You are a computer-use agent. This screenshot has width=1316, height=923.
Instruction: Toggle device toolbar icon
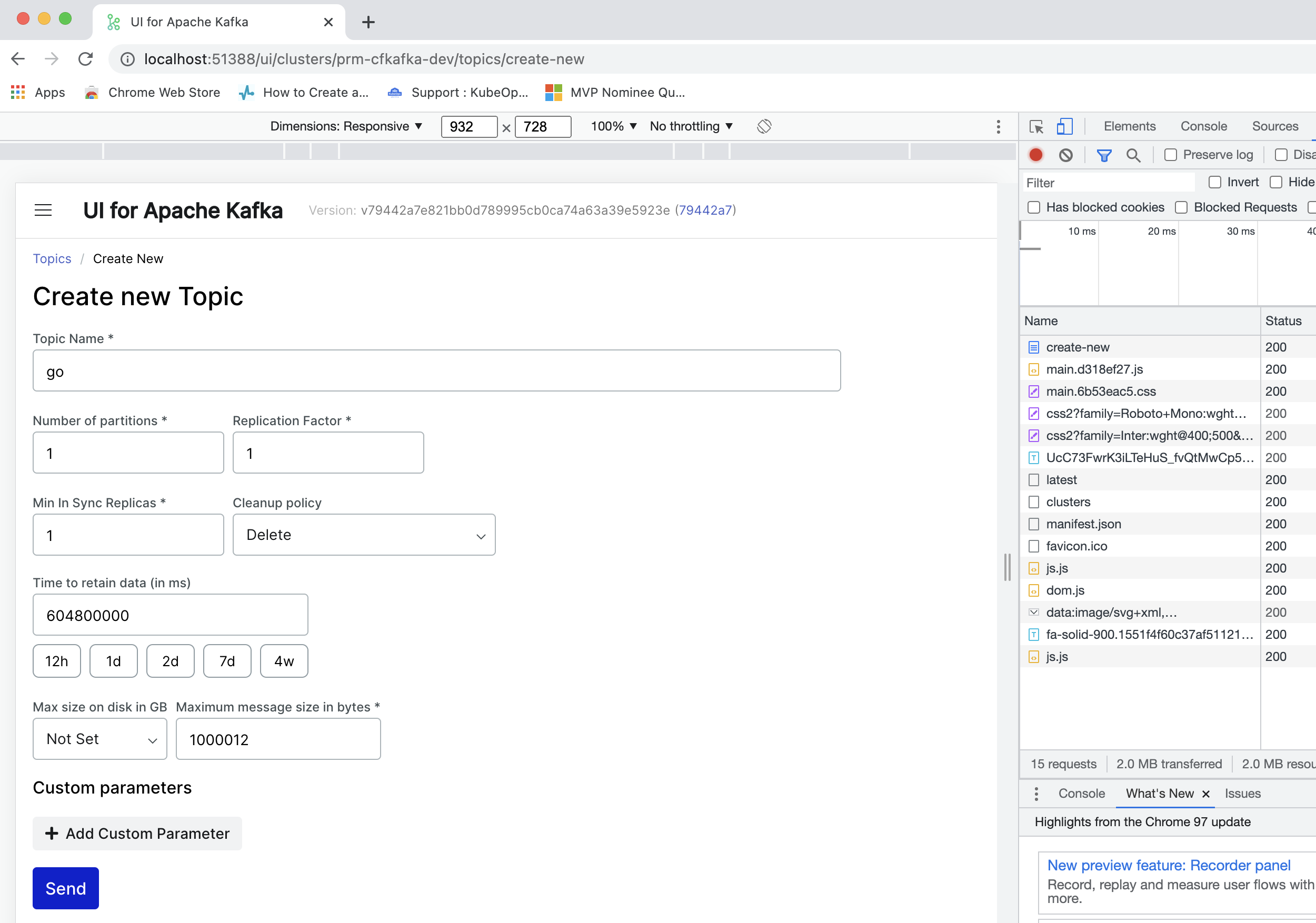pyautogui.click(x=1064, y=126)
